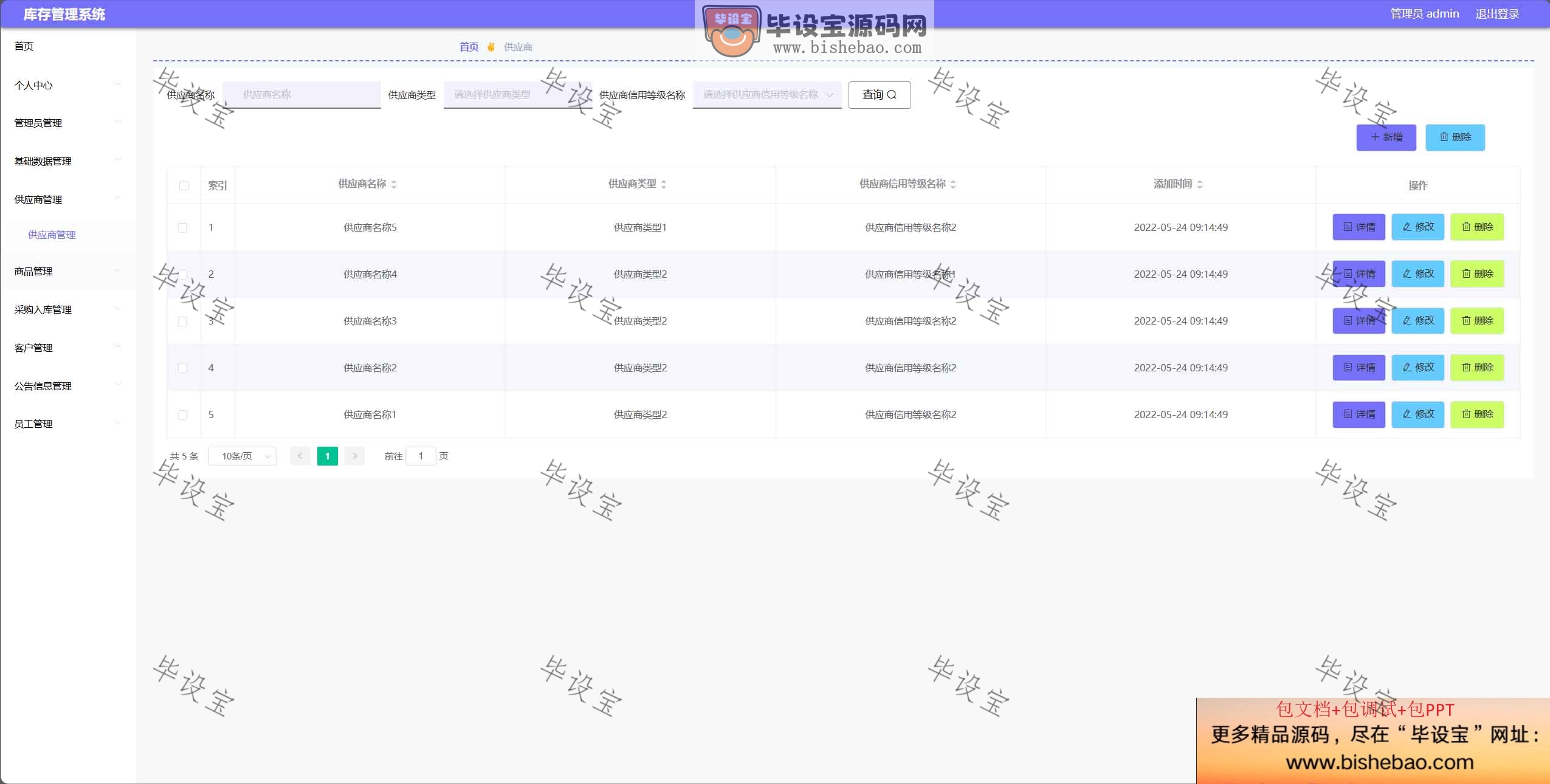This screenshot has width=1550, height=784.
Task: Expand 管理员管理 sidebar menu
Action: (67, 123)
